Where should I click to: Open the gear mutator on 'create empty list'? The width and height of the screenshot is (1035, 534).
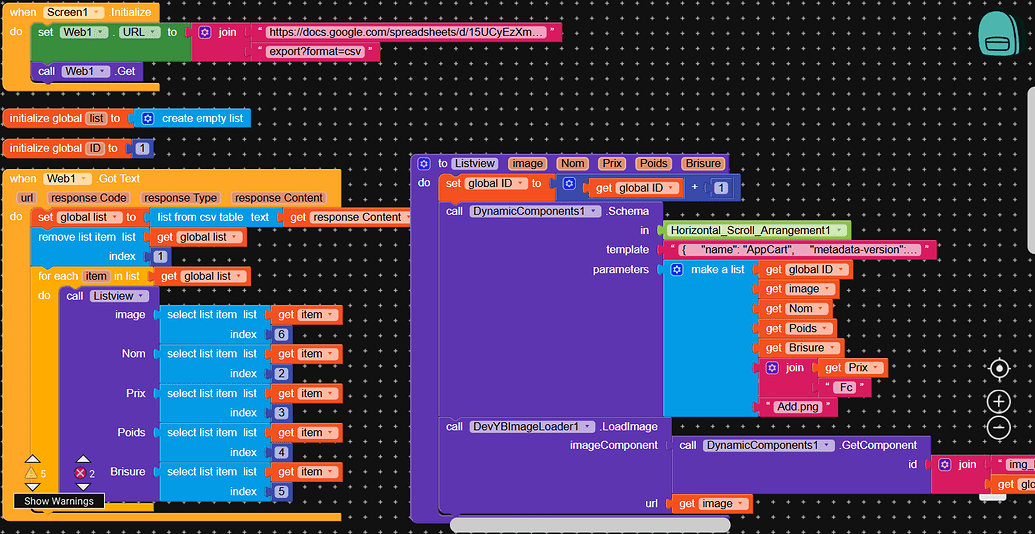click(147, 118)
